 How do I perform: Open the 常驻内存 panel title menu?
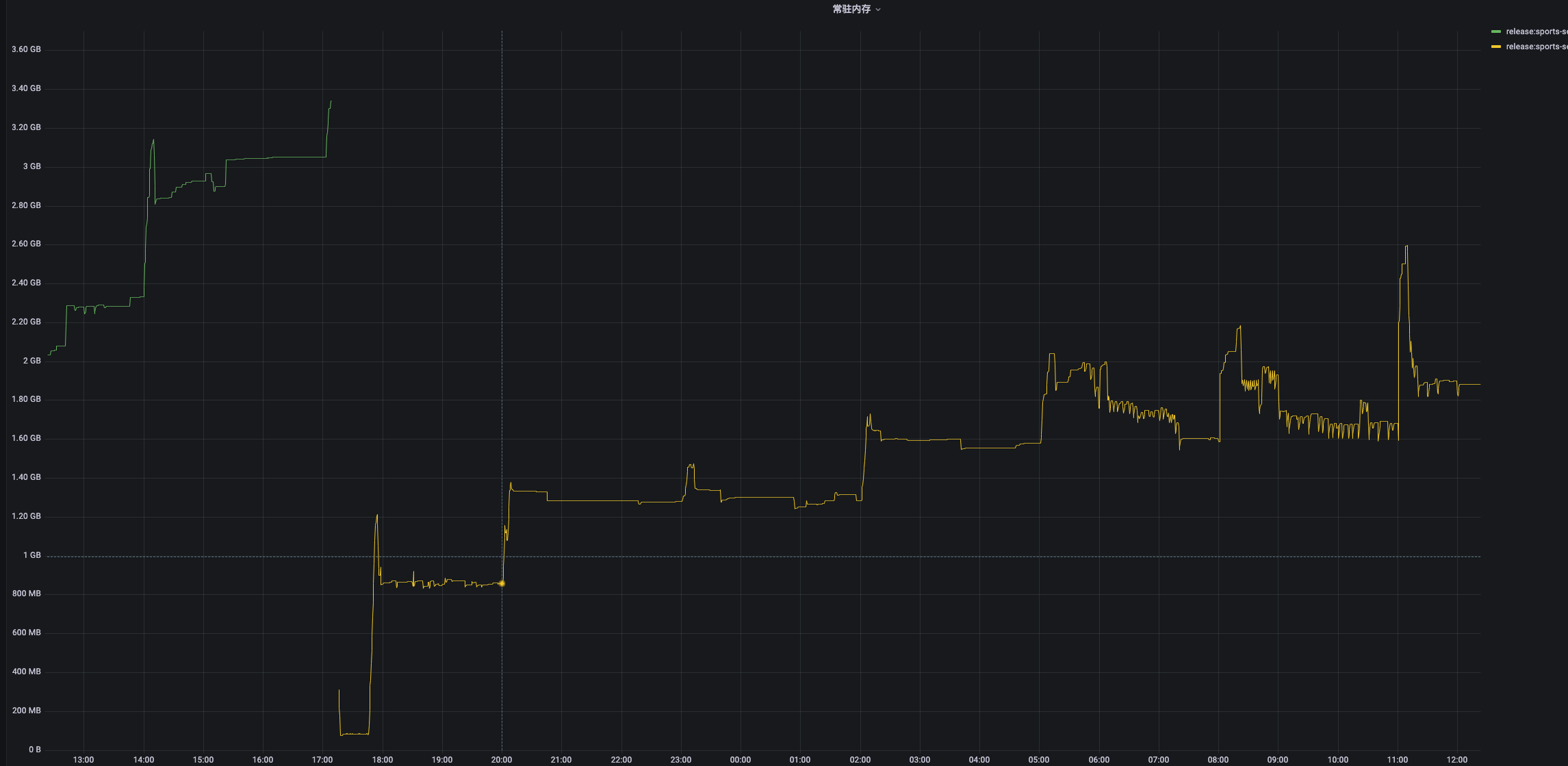tap(856, 9)
